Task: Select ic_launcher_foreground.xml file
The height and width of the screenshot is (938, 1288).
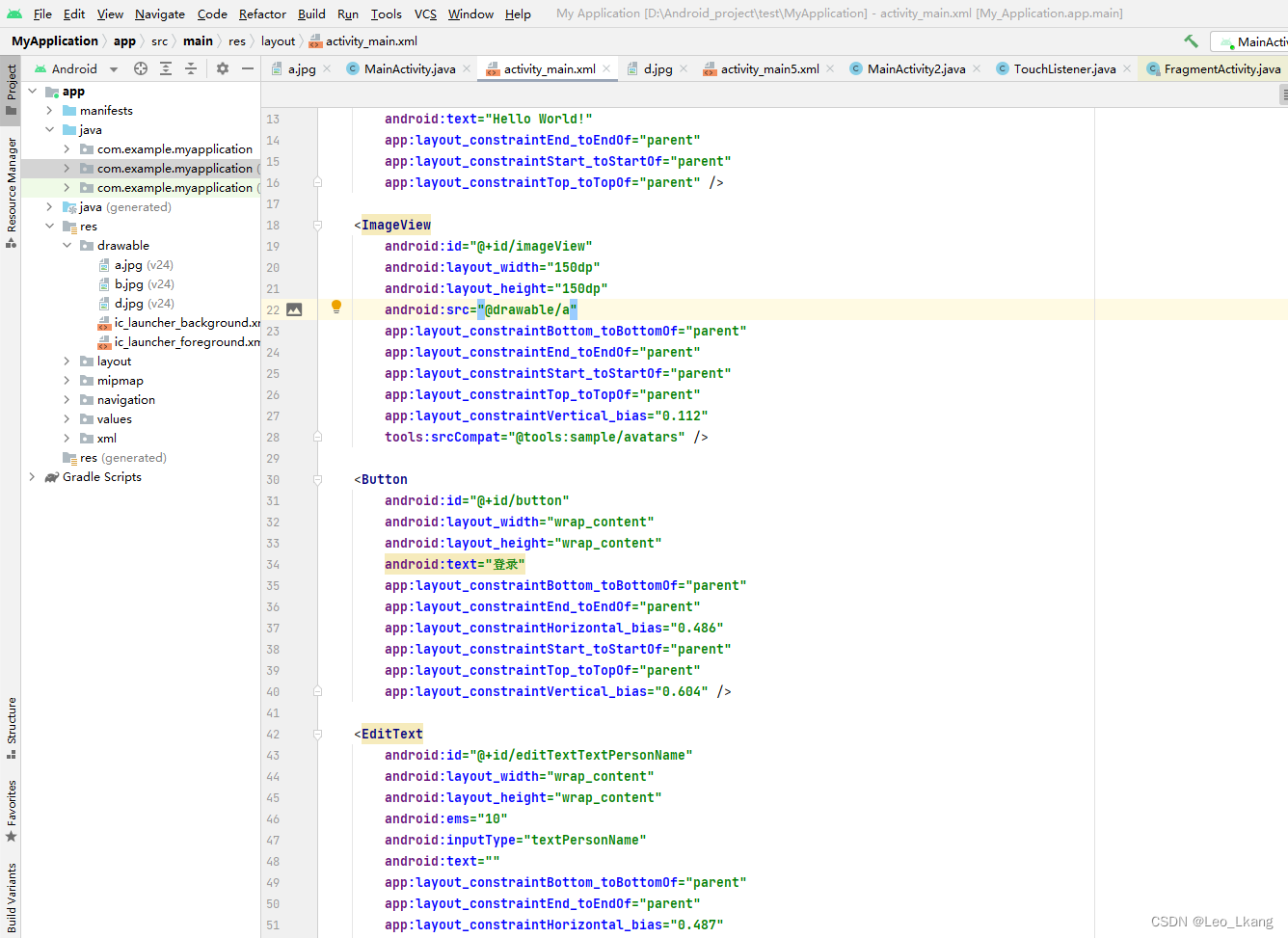Action: coord(179,341)
